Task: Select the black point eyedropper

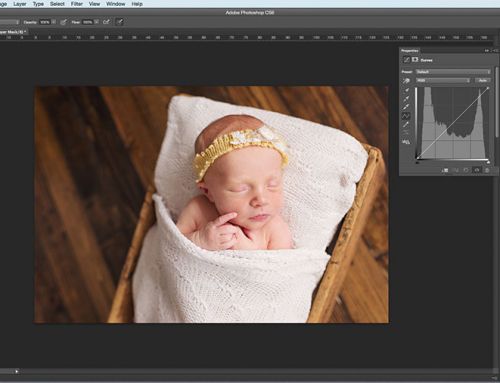Action: click(x=406, y=90)
